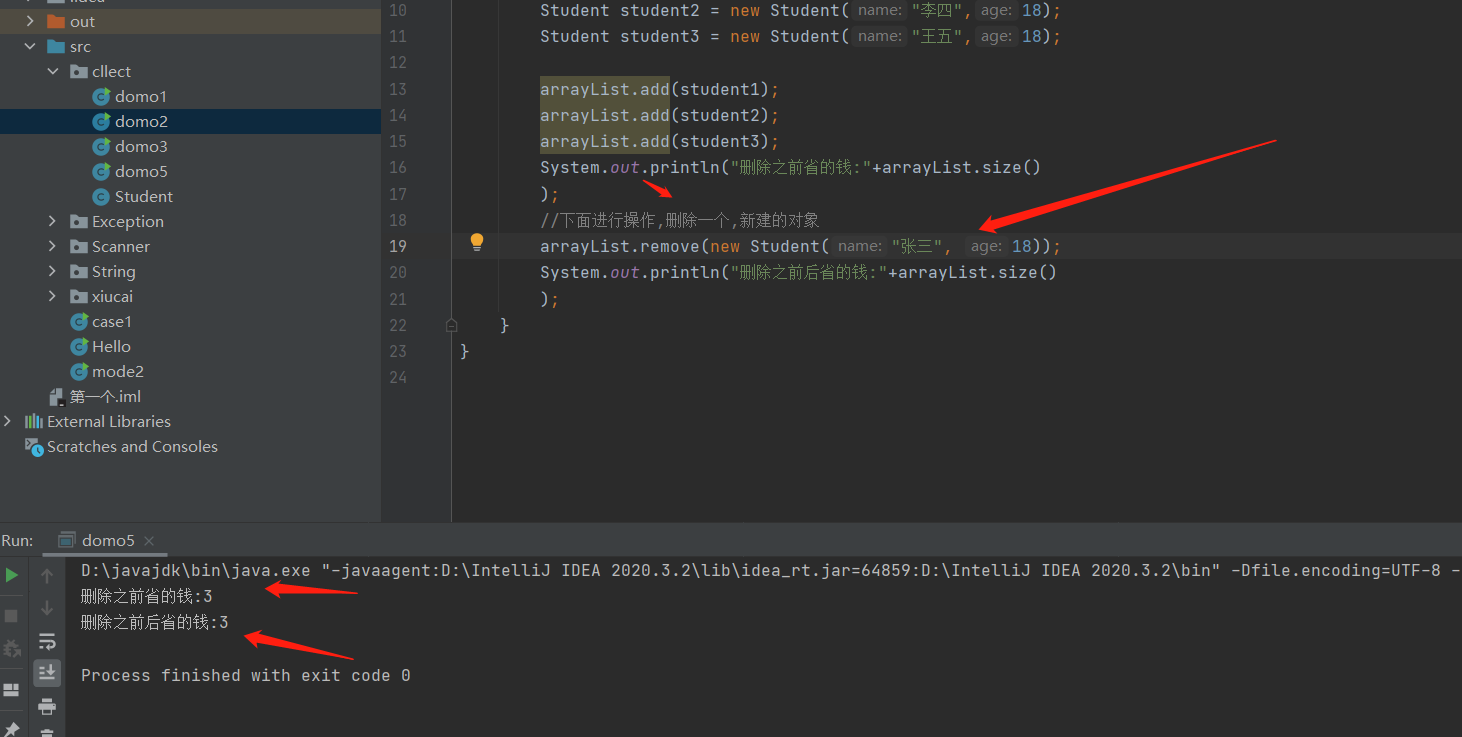Expand the Exception package
Screen dimensions: 1462x737
(52, 221)
